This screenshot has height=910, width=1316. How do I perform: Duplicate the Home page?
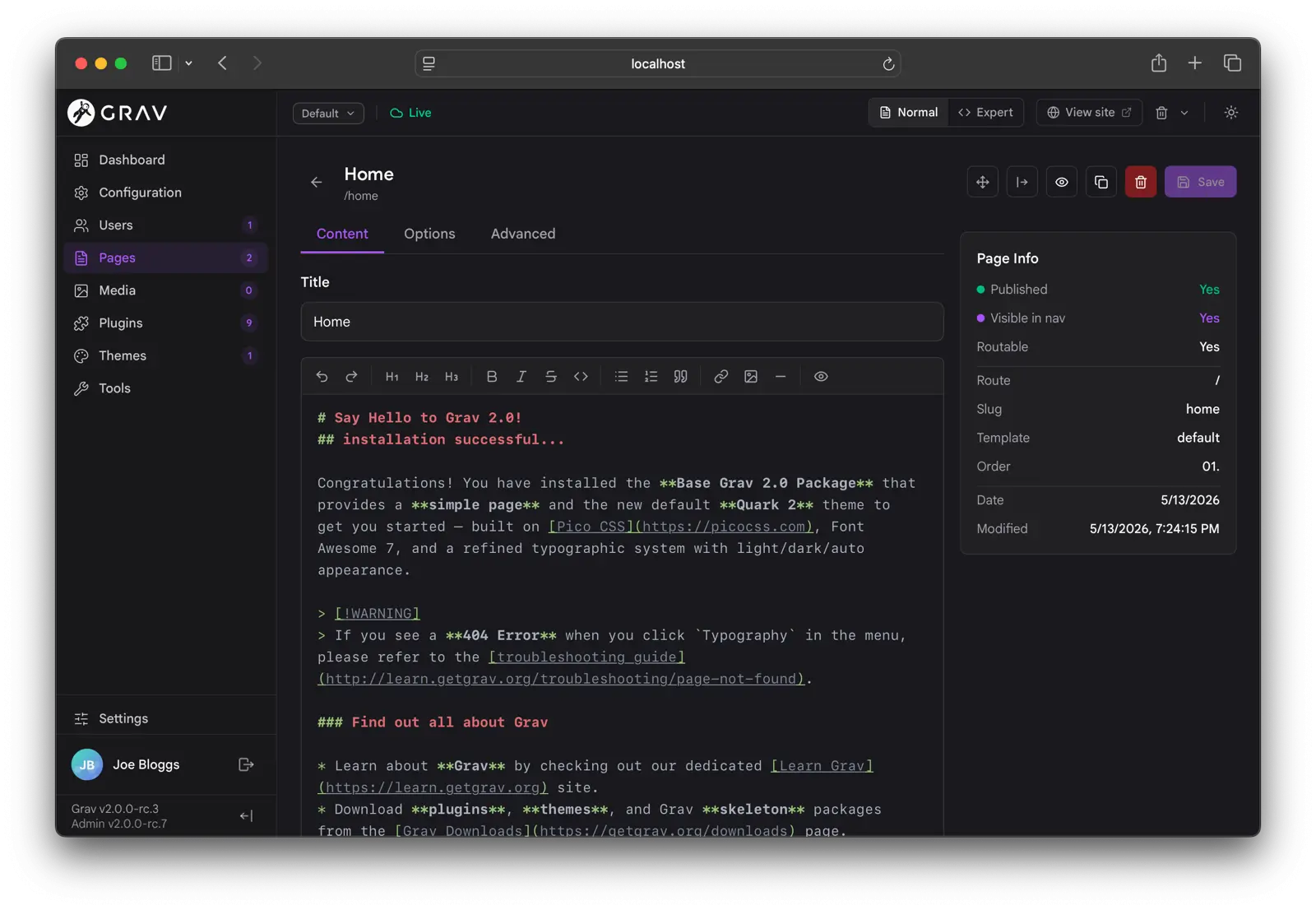(1101, 182)
